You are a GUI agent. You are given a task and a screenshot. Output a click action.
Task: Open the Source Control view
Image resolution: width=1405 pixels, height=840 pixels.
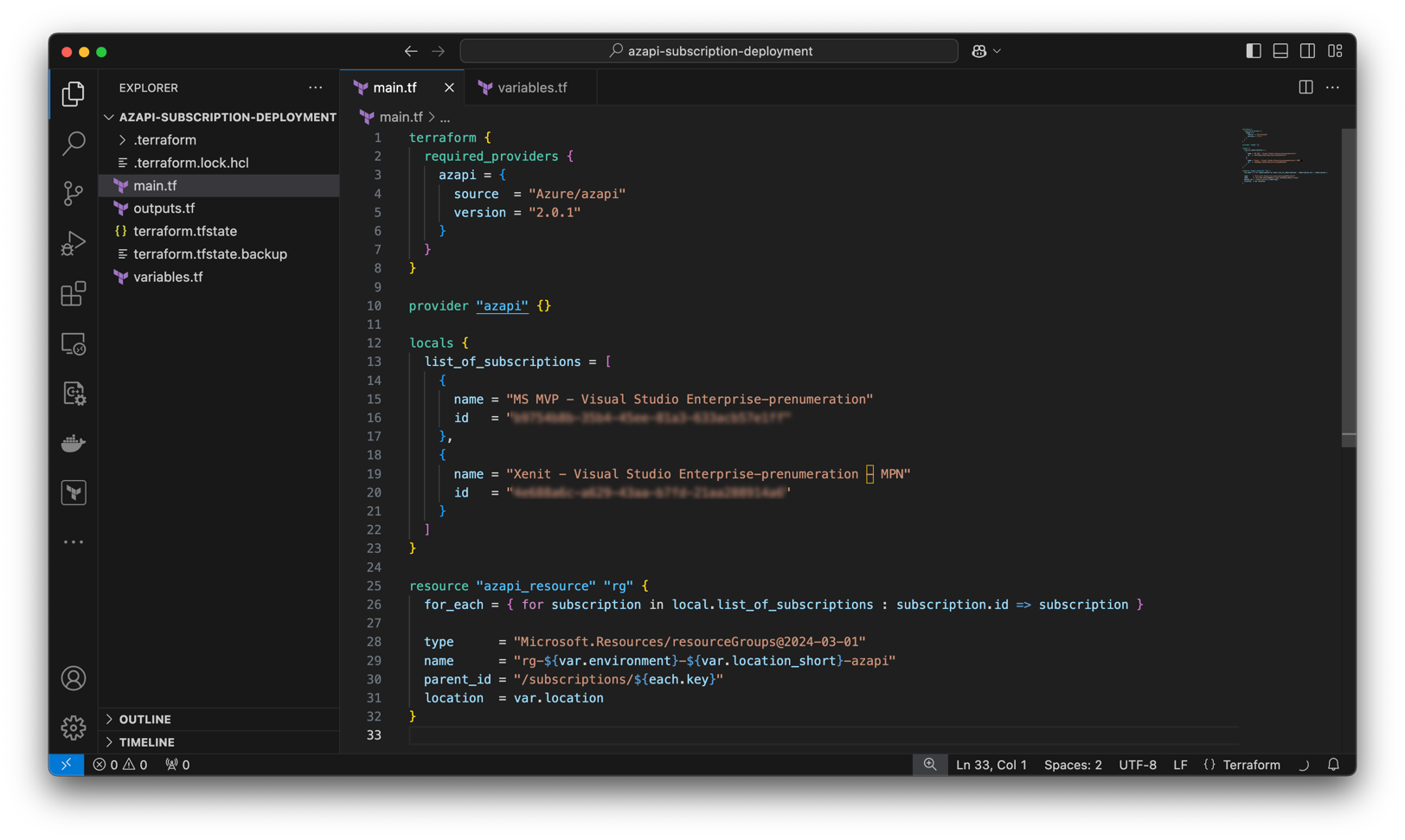(x=74, y=193)
